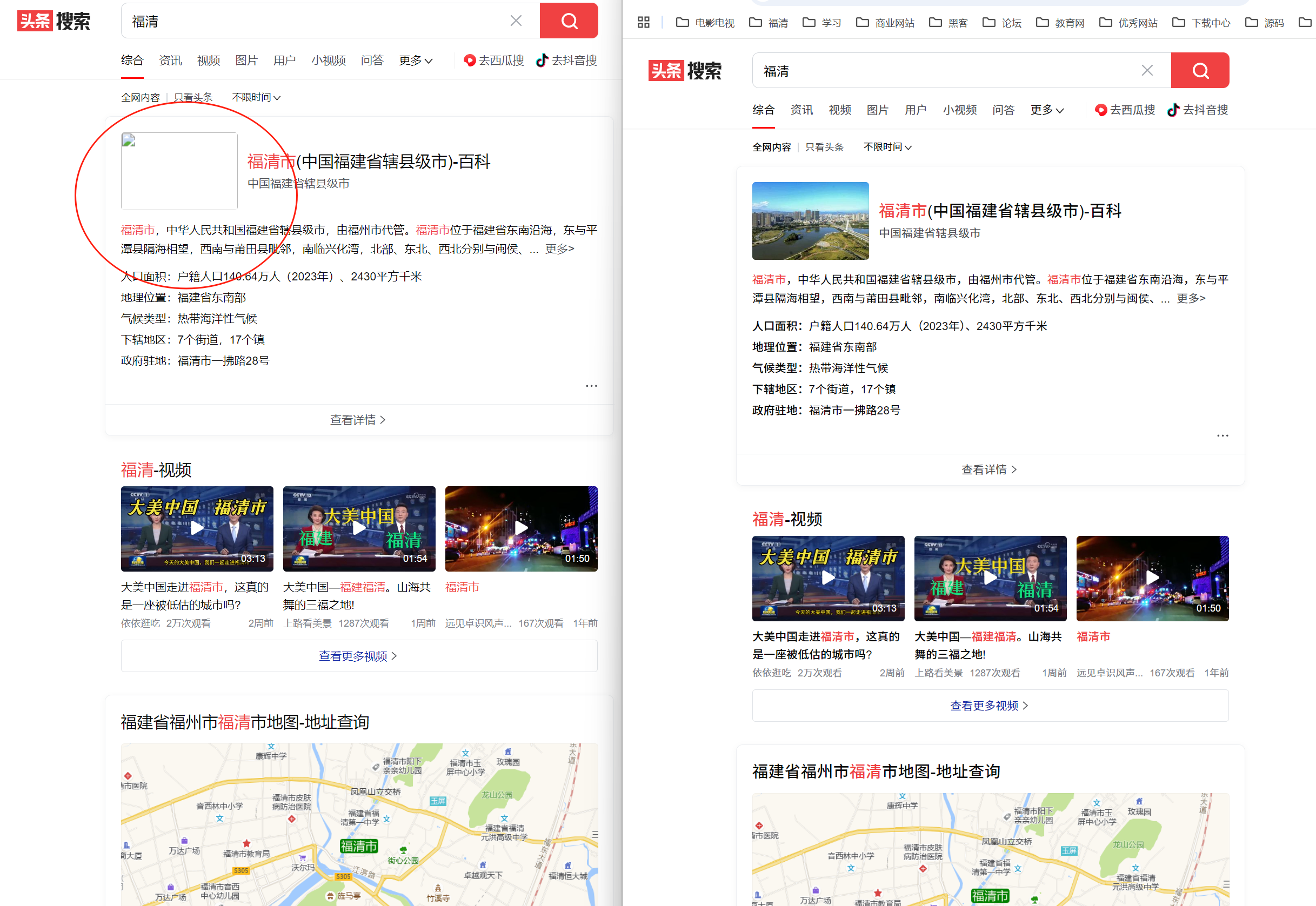Open the three-dot menu on left baike card
This screenshot has height=906, width=1316.
(591, 386)
